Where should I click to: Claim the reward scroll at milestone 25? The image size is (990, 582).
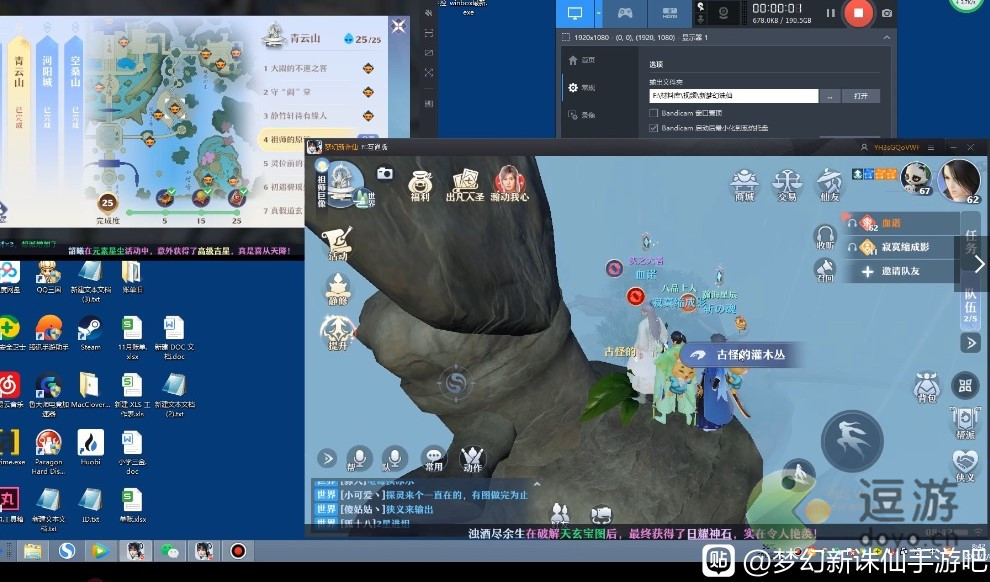237,197
